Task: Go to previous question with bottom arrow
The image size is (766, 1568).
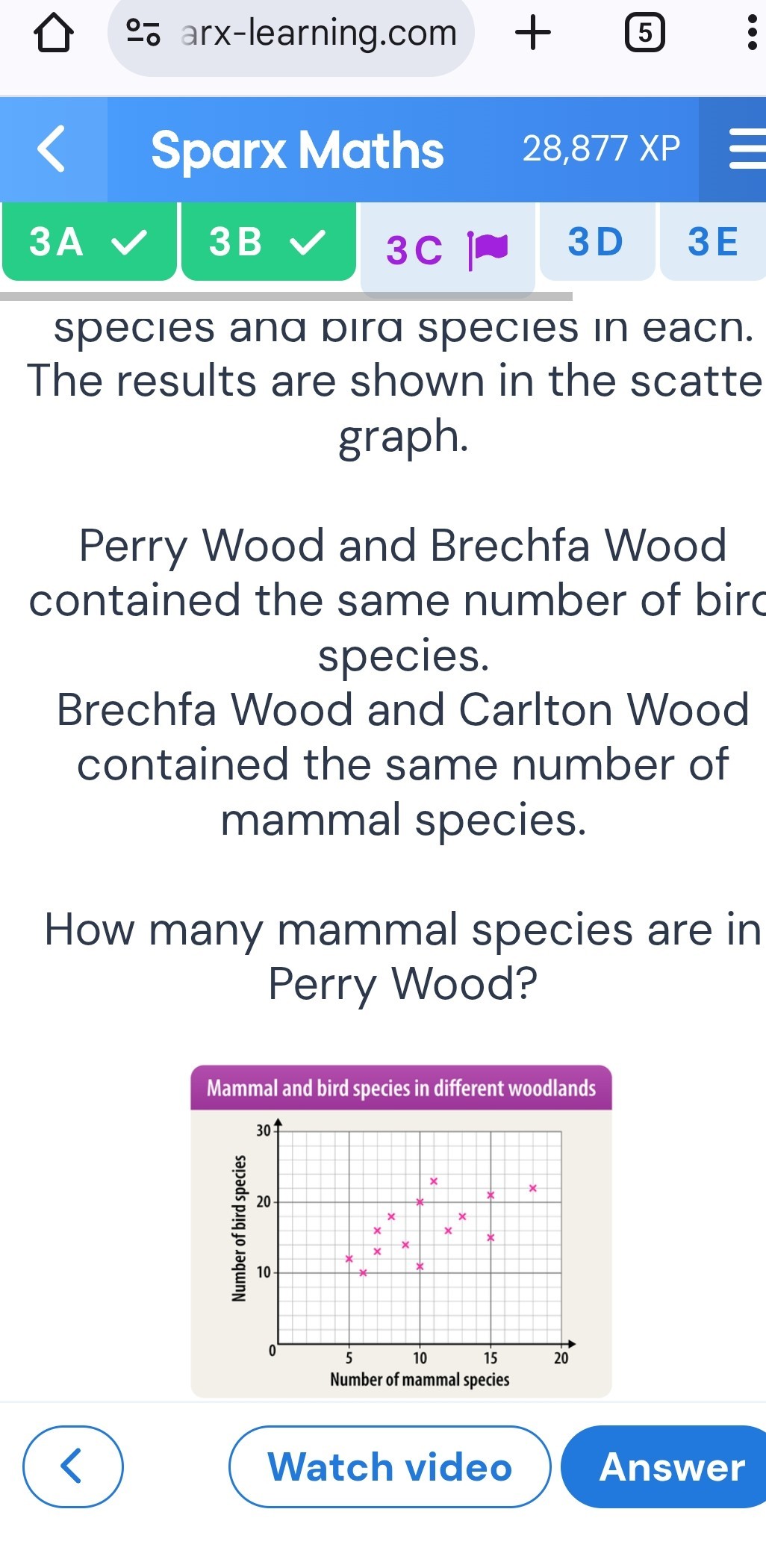Action: [x=73, y=1466]
